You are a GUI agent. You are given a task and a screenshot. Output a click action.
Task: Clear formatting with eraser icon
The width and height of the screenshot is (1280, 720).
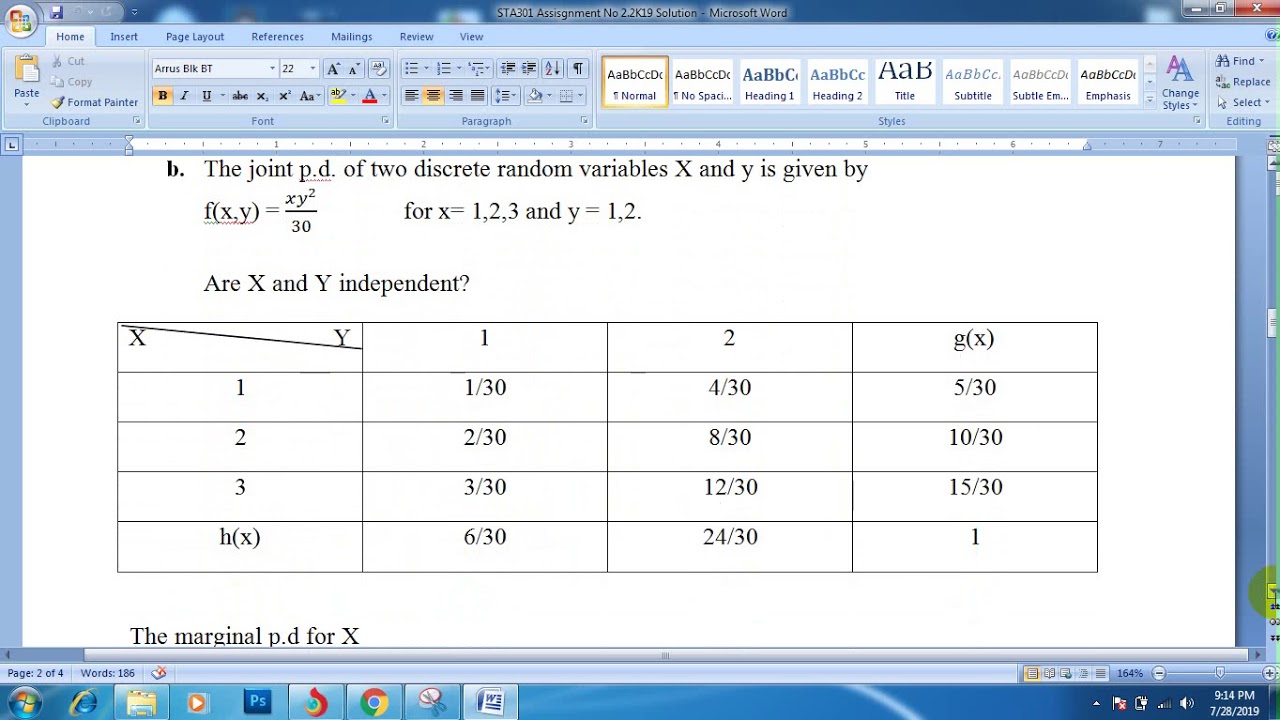pos(378,69)
